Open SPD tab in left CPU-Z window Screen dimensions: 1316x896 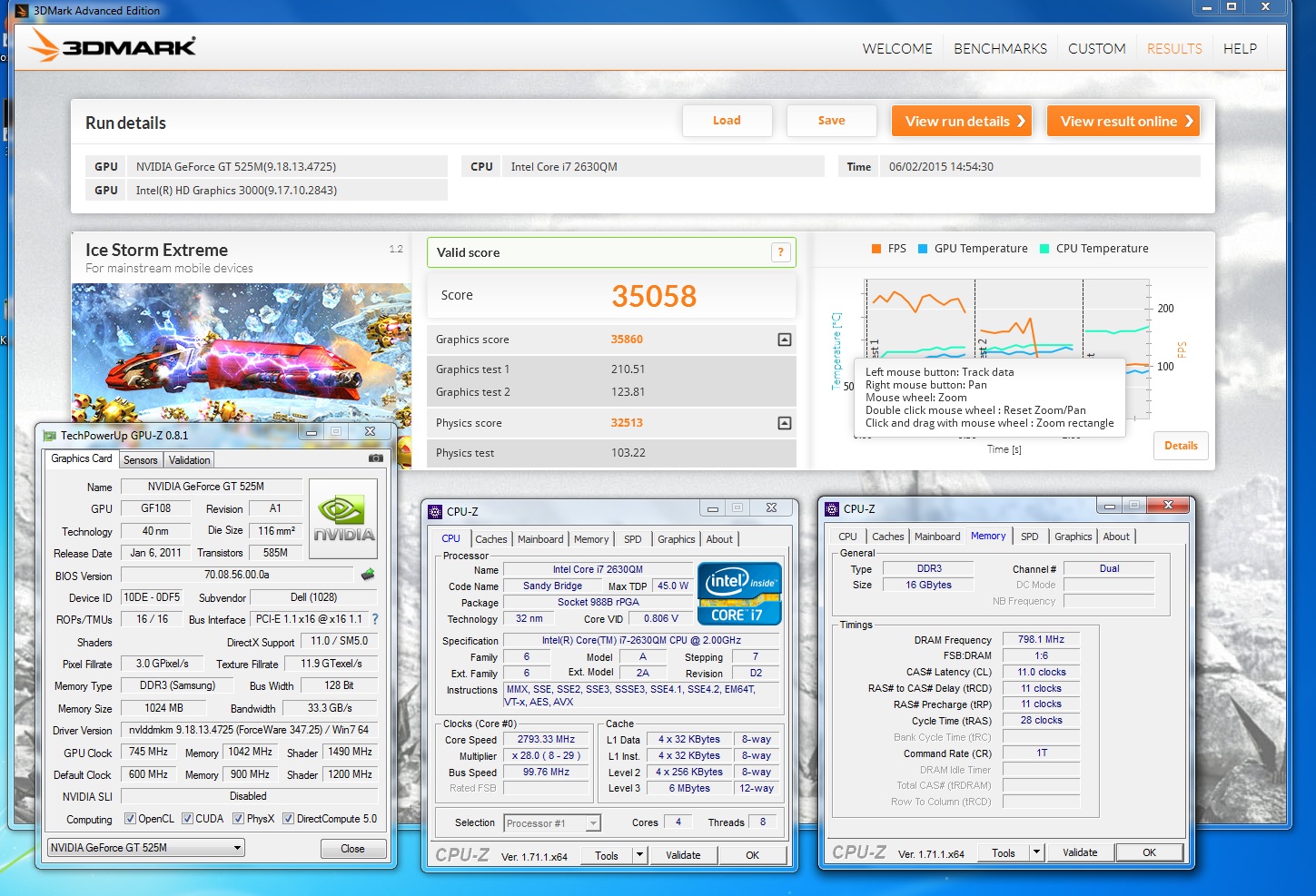[633, 539]
